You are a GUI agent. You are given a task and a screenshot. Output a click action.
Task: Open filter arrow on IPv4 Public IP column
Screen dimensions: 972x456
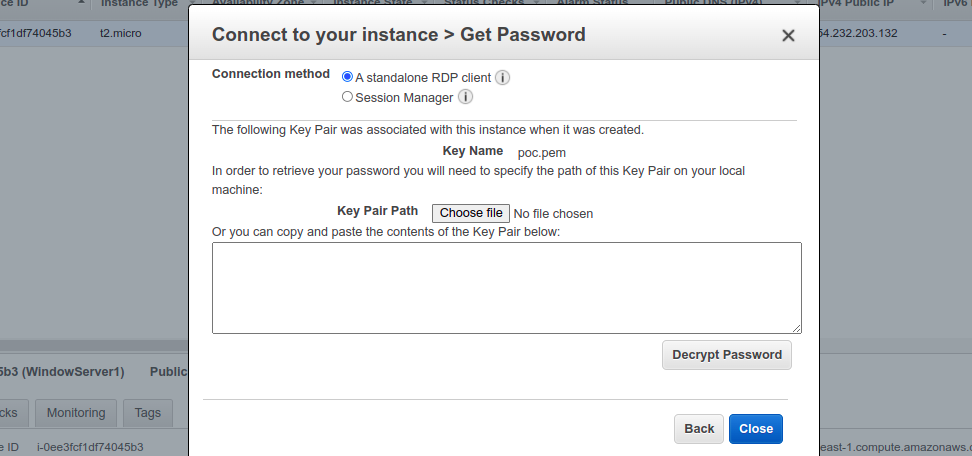(x=924, y=3)
